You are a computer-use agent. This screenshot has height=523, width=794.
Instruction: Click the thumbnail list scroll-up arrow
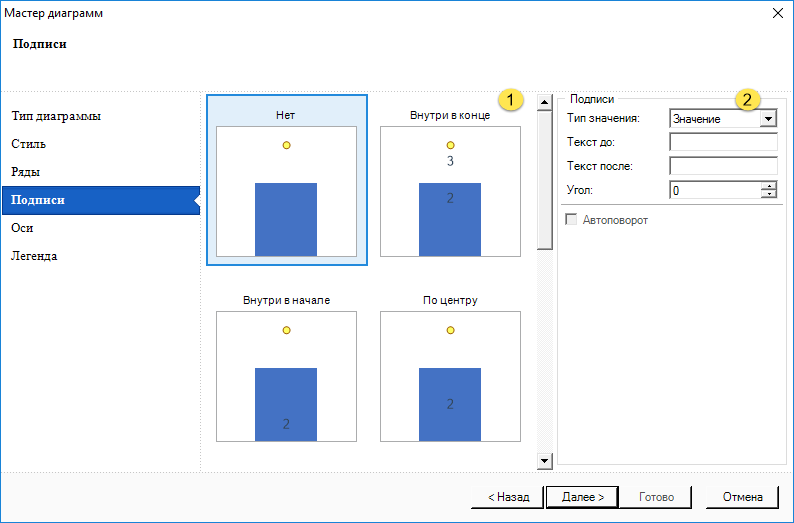tap(544, 102)
